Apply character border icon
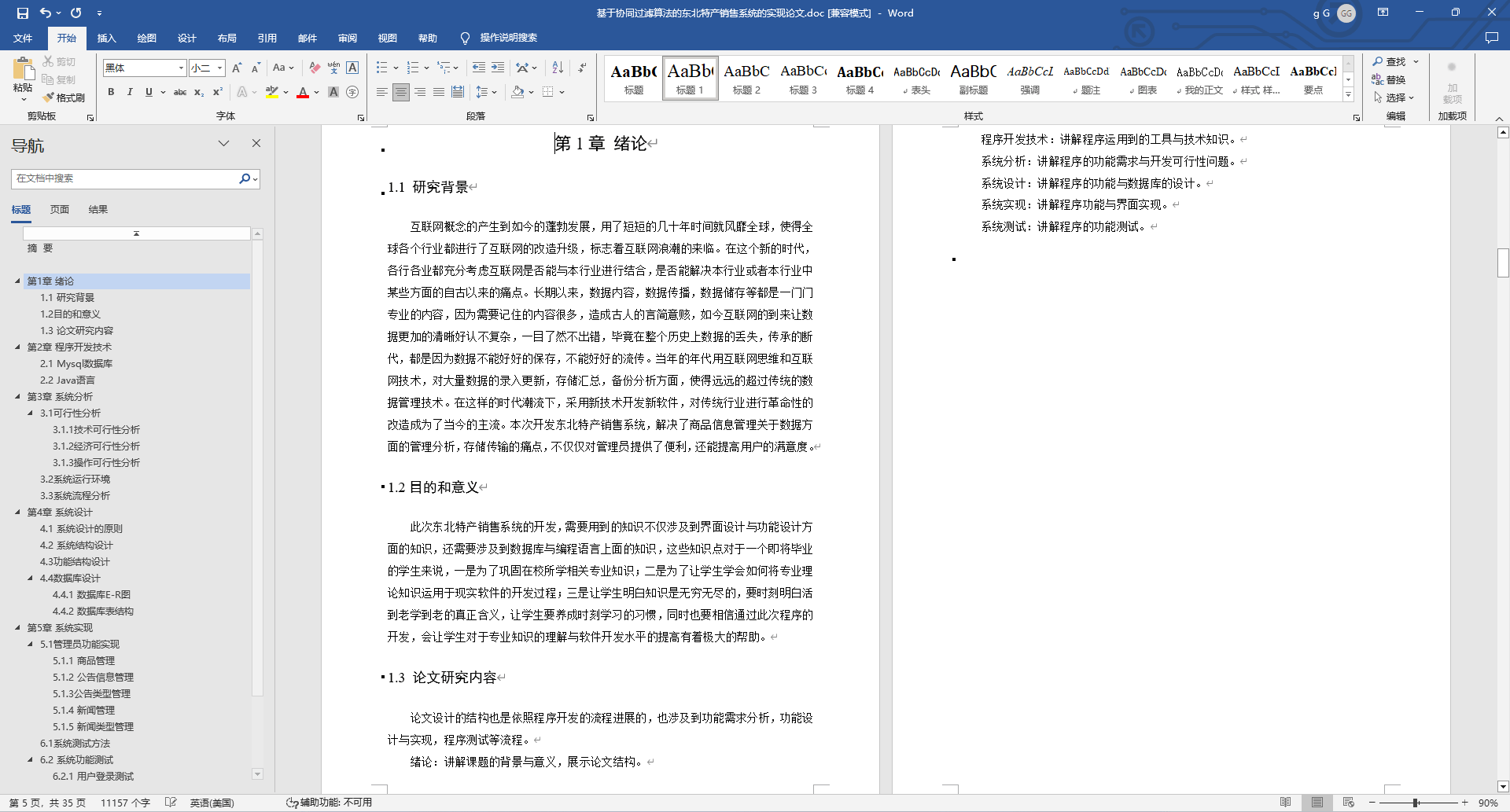This screenshot has width=1510, height=812. coord(352,68)
